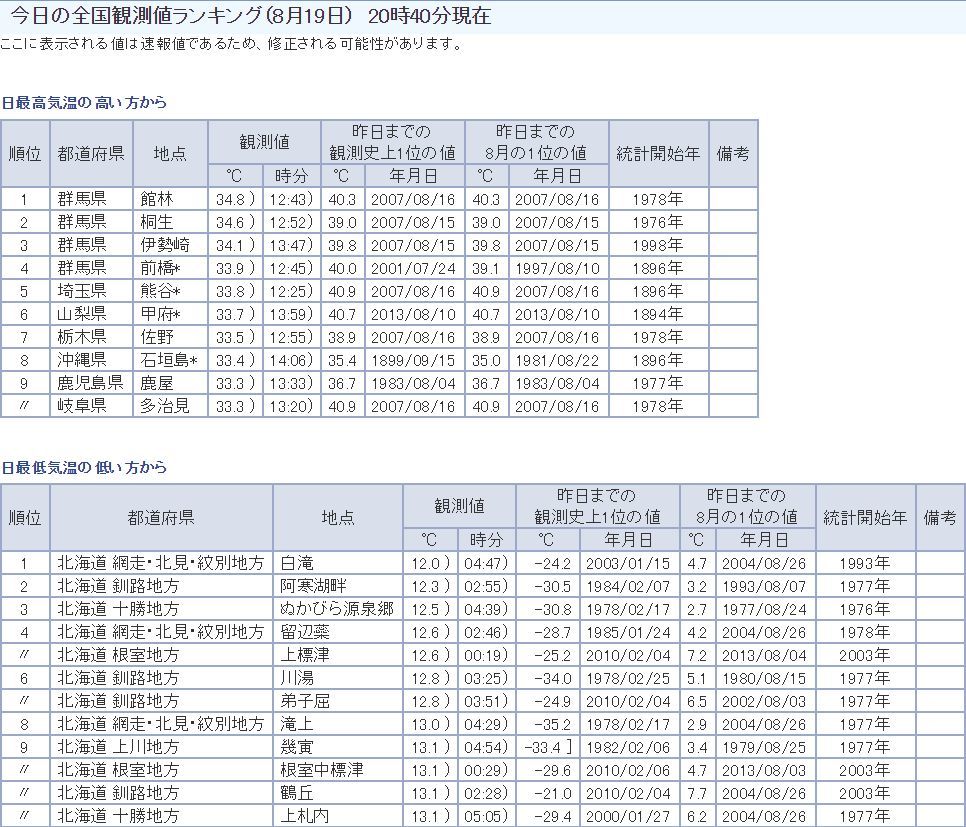The width and height of the screenshot is (966, 827).
Task: Click the 日最低気温の 低い方から heading
Action: click(84, 467)
